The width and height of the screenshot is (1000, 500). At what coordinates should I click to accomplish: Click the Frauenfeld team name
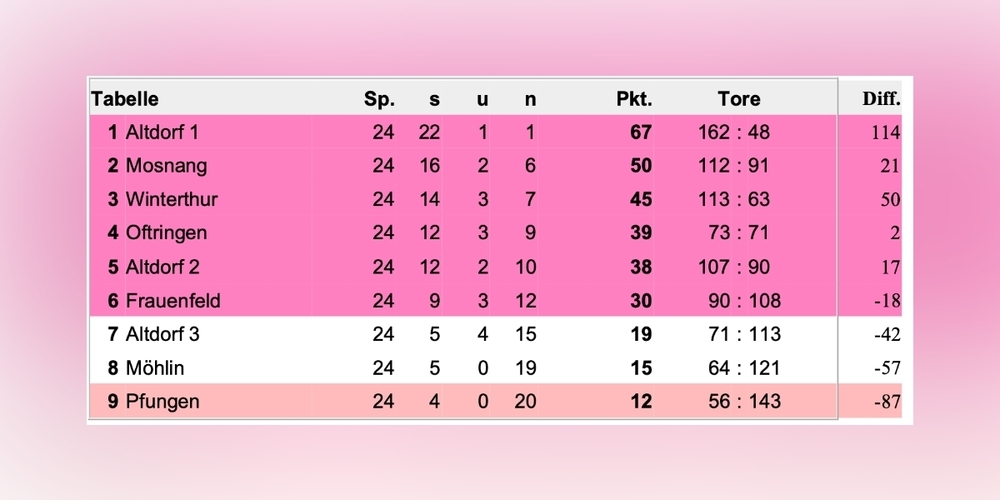click(x=173, y=300)
